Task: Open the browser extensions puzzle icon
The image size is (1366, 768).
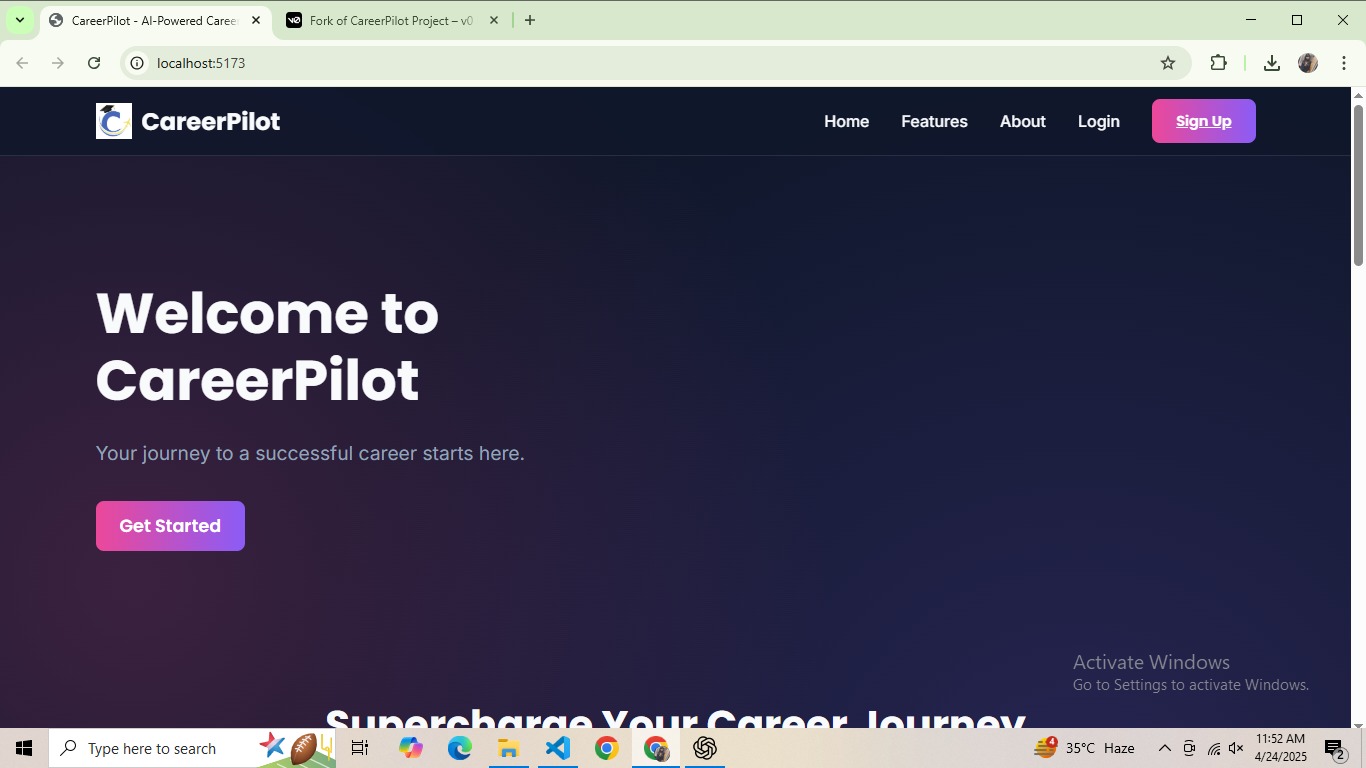Action: (x=1218, y=63)
